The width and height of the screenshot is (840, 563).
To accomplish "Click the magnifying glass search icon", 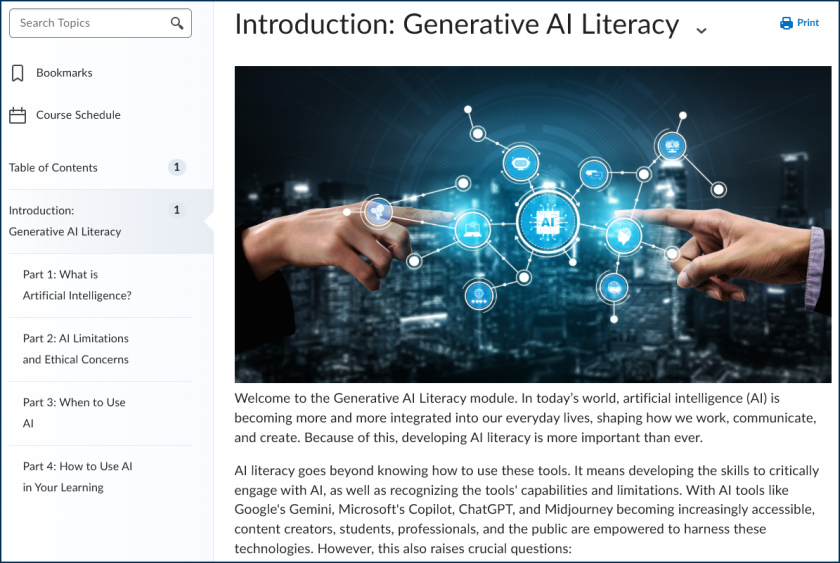I will click(177, 23).
